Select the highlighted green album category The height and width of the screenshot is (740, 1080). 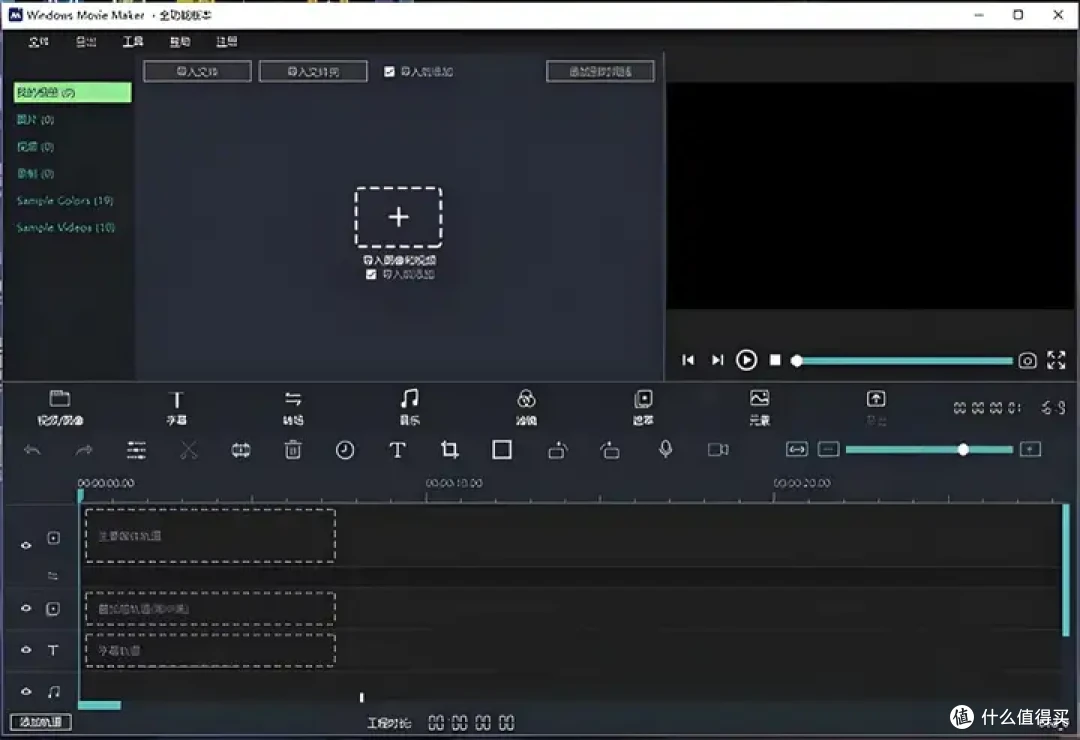point(72,92)
